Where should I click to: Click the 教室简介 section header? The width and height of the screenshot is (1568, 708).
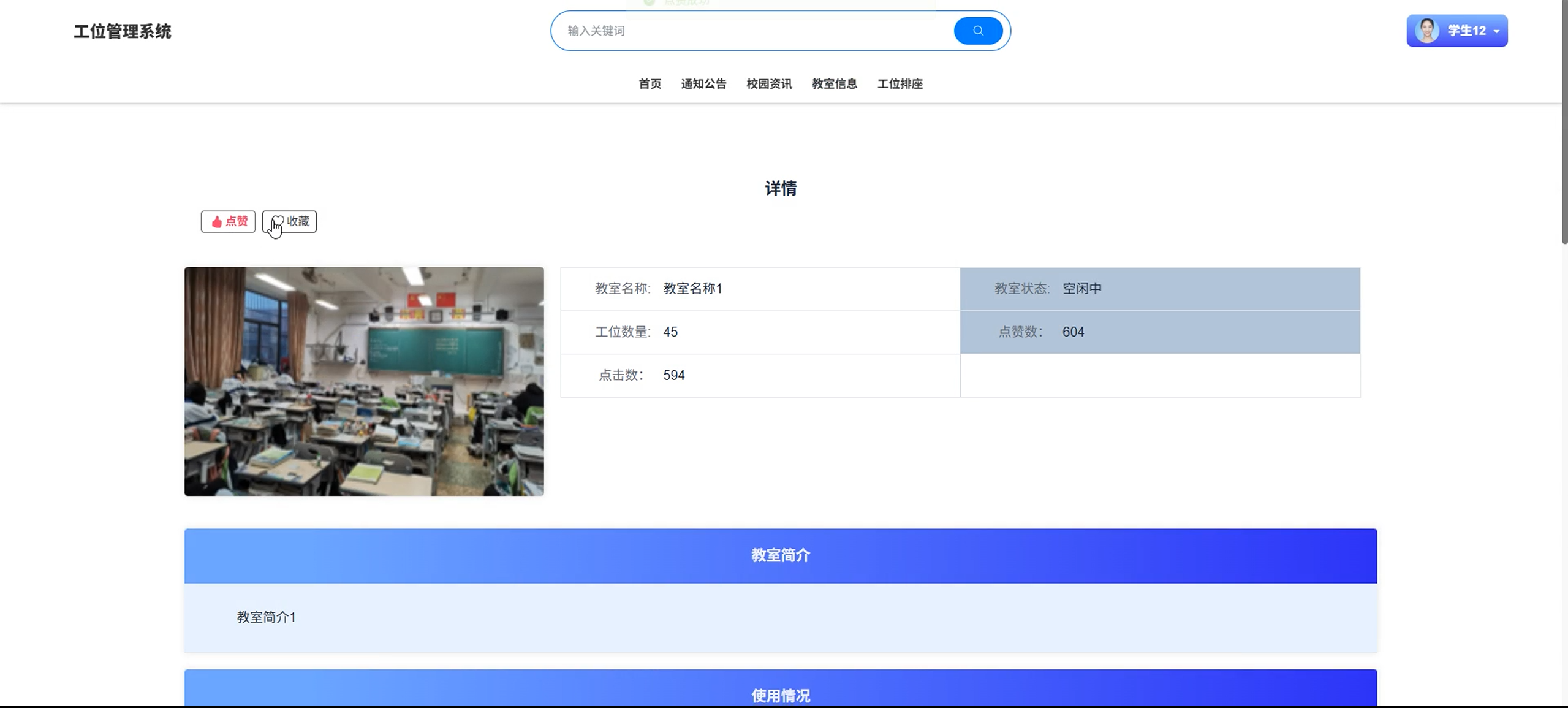781,555
